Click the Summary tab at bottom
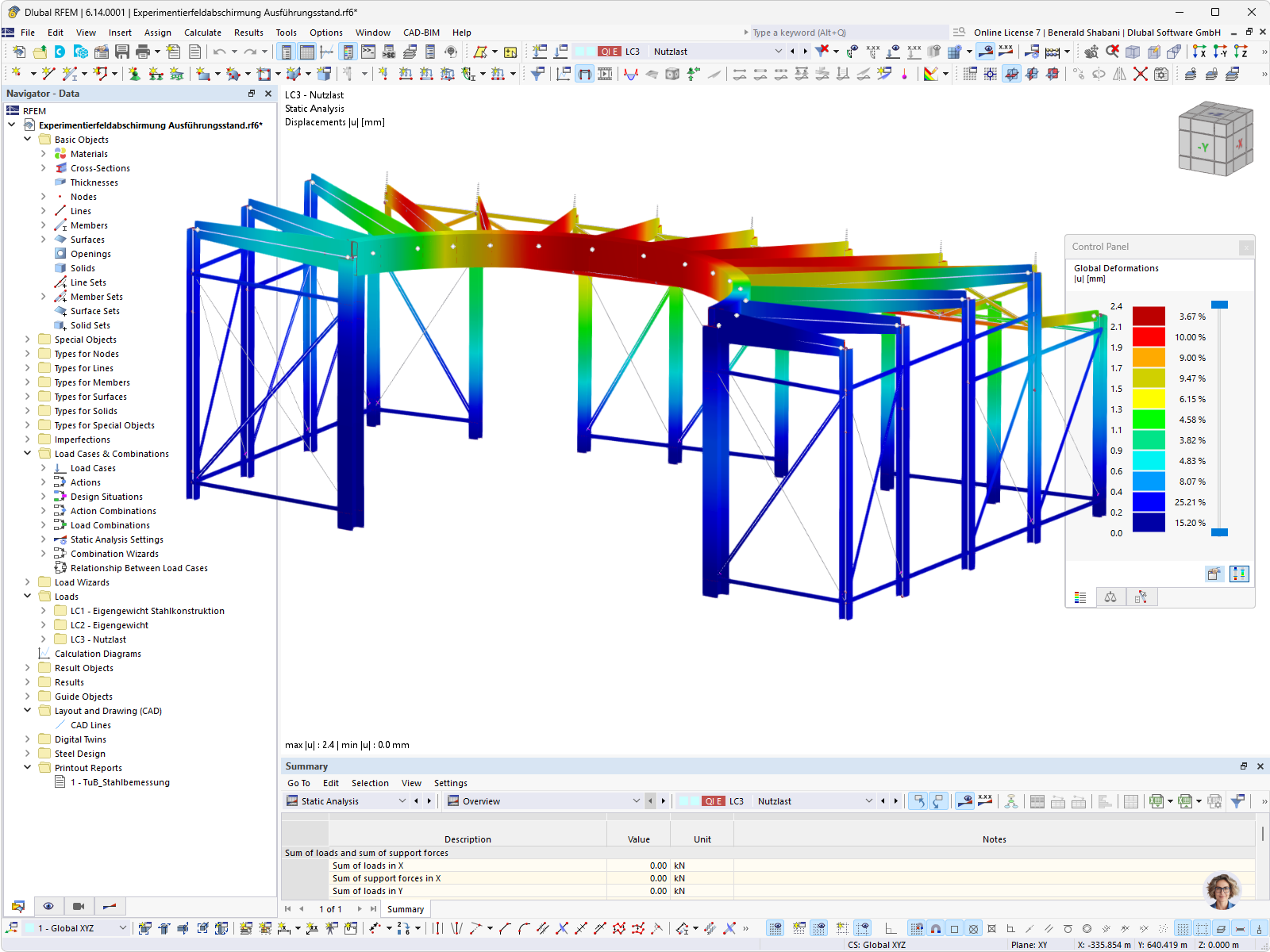 [x=406, y=909]
